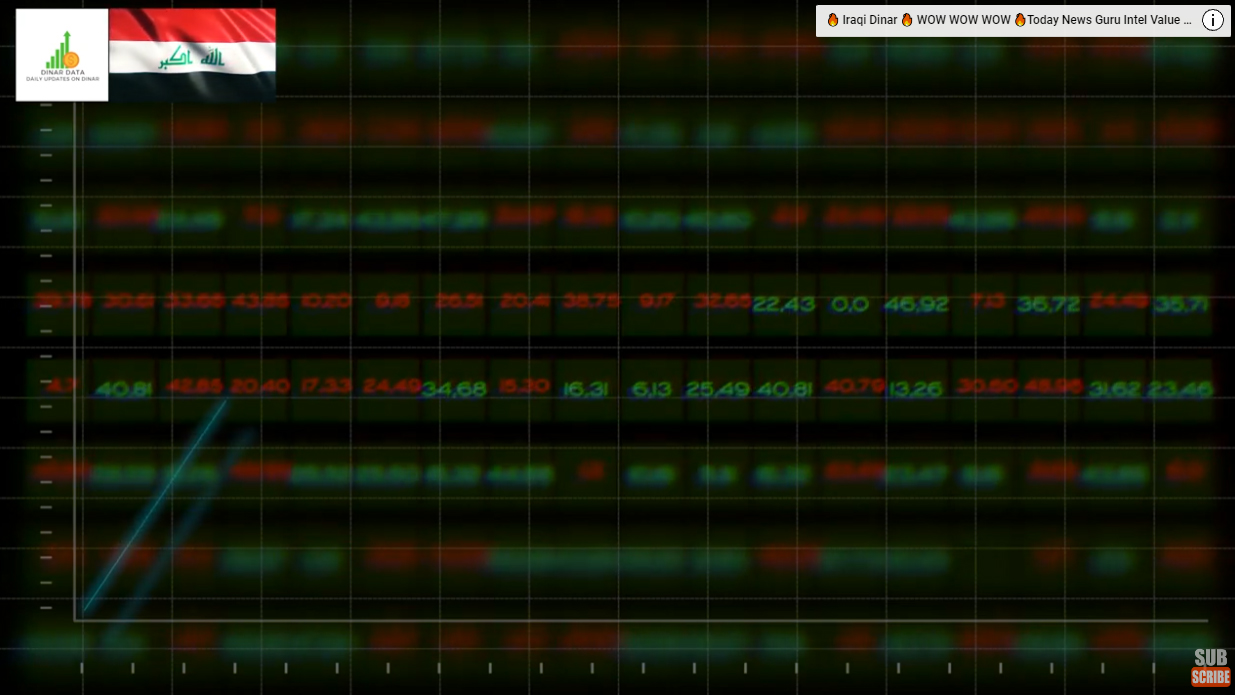Select the 23.46 value at right edge
Screen dimensions: 1235x695
pos(1181,388)
